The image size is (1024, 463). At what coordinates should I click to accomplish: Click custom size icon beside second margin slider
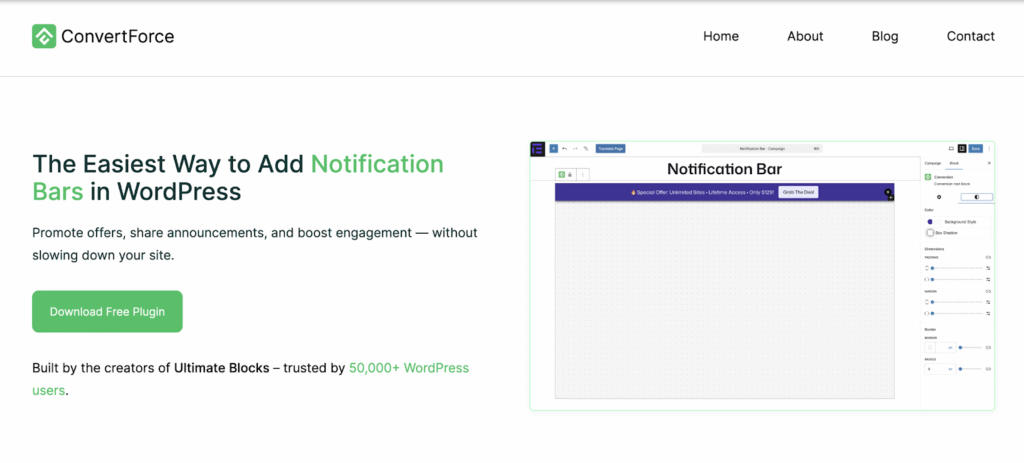[x=988, y=313]
